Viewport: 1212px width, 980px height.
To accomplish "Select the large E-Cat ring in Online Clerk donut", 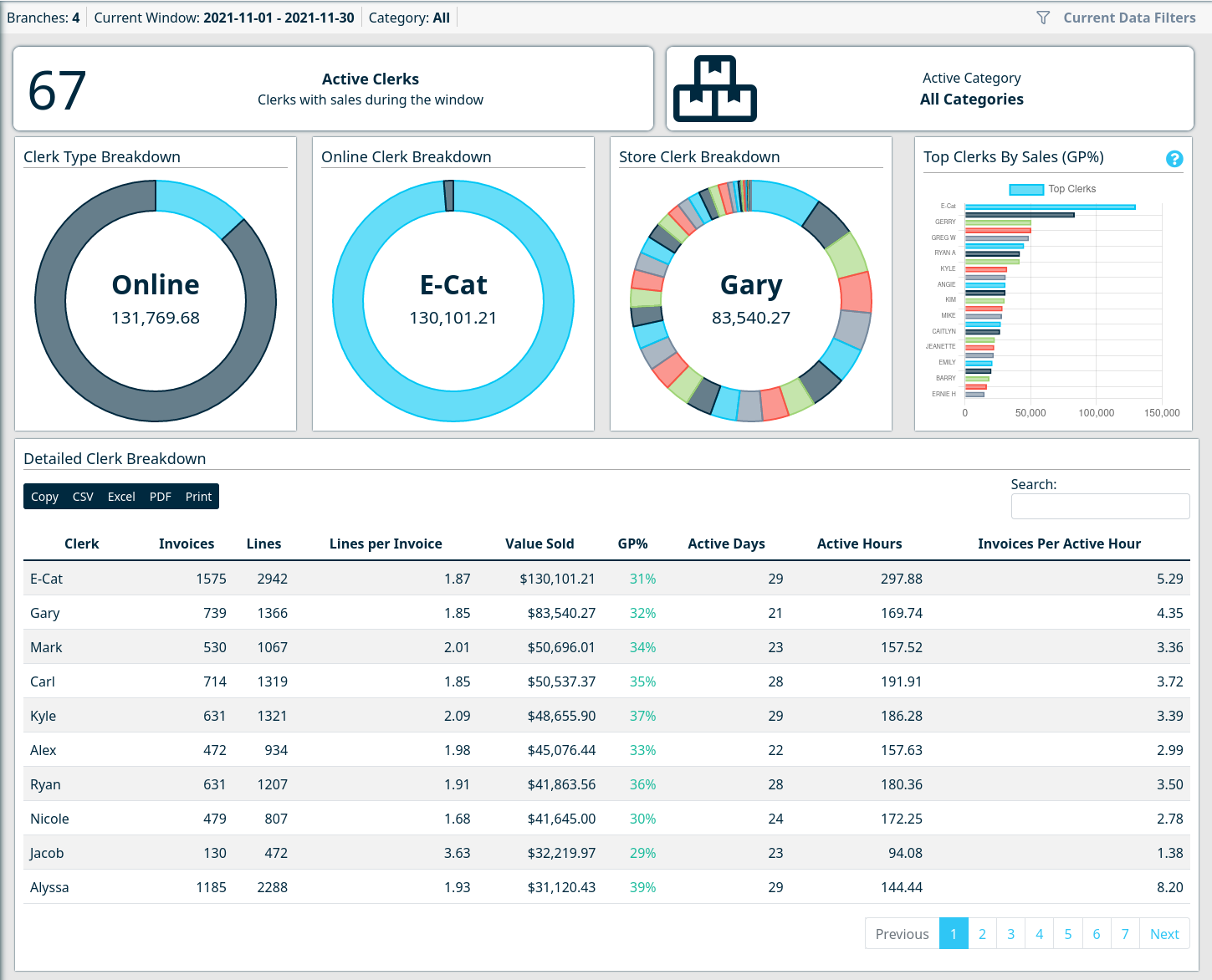I will pos(453,405).
